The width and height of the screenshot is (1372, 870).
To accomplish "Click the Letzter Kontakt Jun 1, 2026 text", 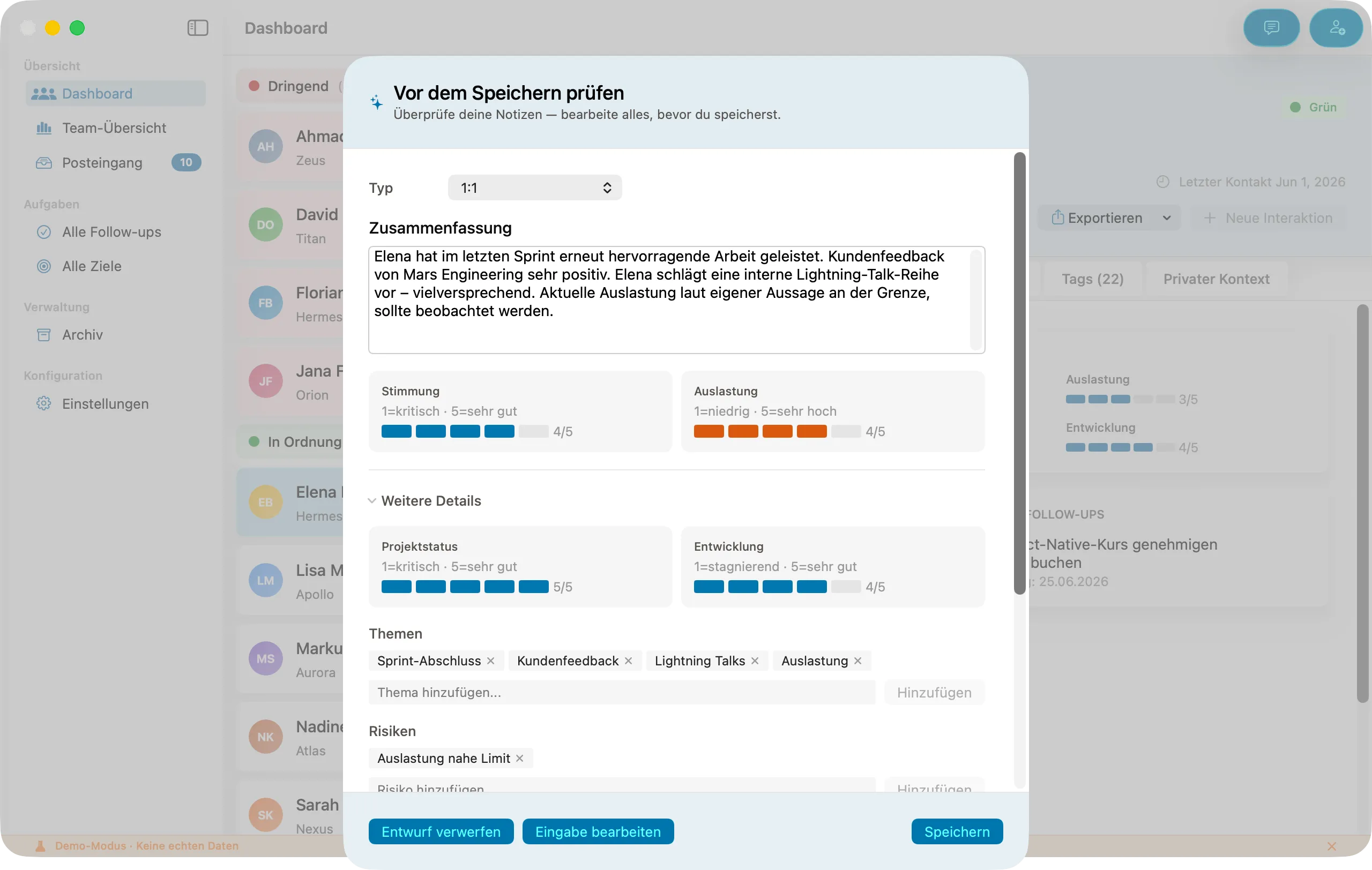I will tap(1262, 182).
